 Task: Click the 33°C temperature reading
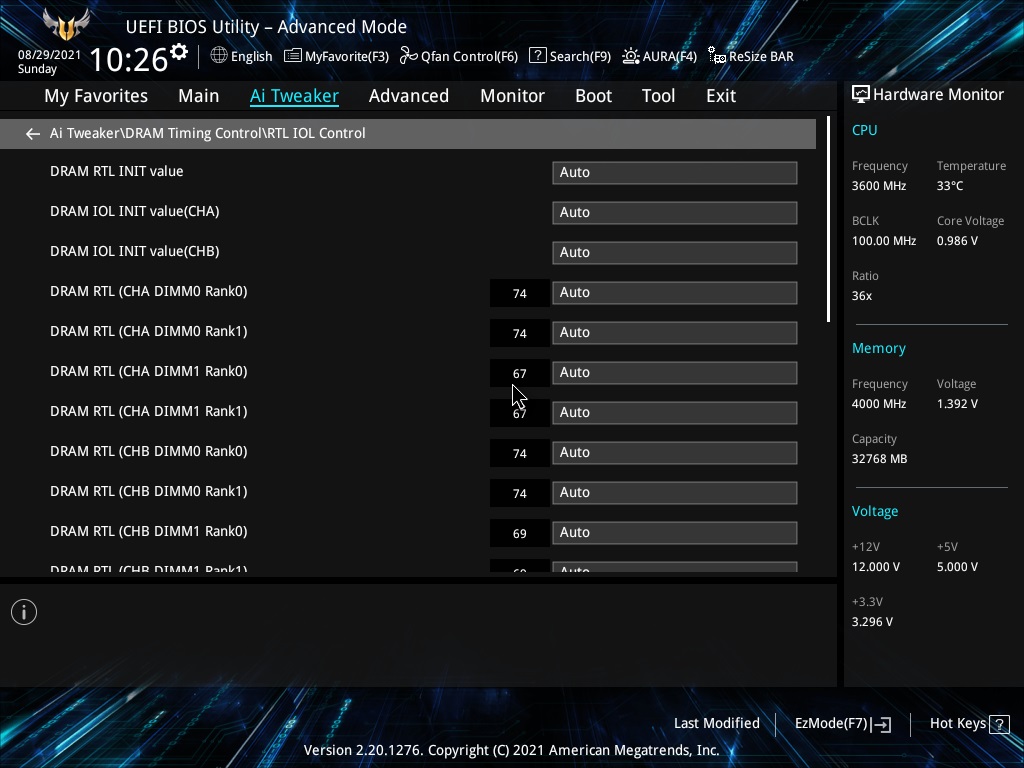pos(950,186)
